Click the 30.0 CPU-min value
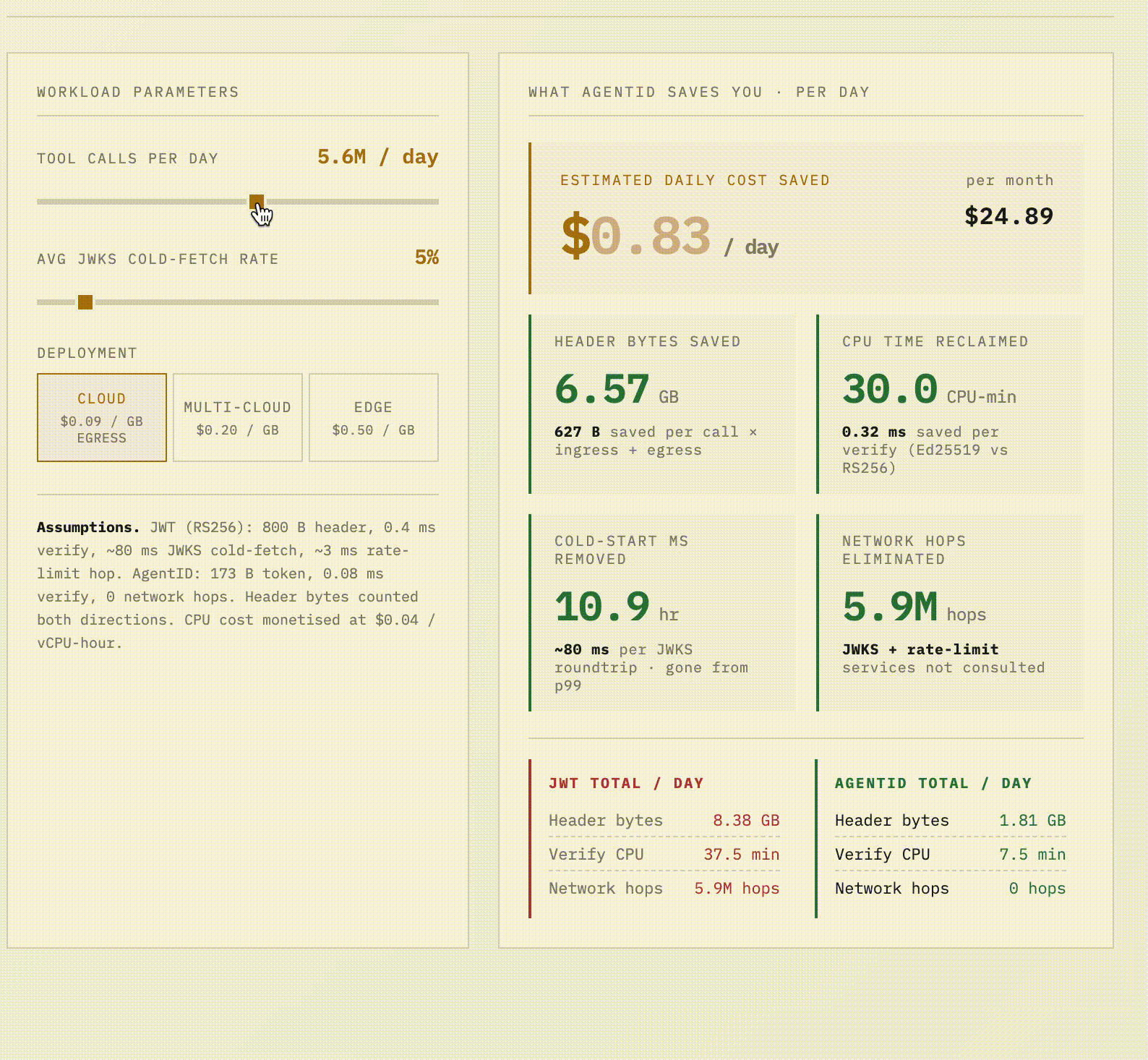The height and width of the screenshot is (1060, 1148). pyautogui.click(x=929, y=389)
